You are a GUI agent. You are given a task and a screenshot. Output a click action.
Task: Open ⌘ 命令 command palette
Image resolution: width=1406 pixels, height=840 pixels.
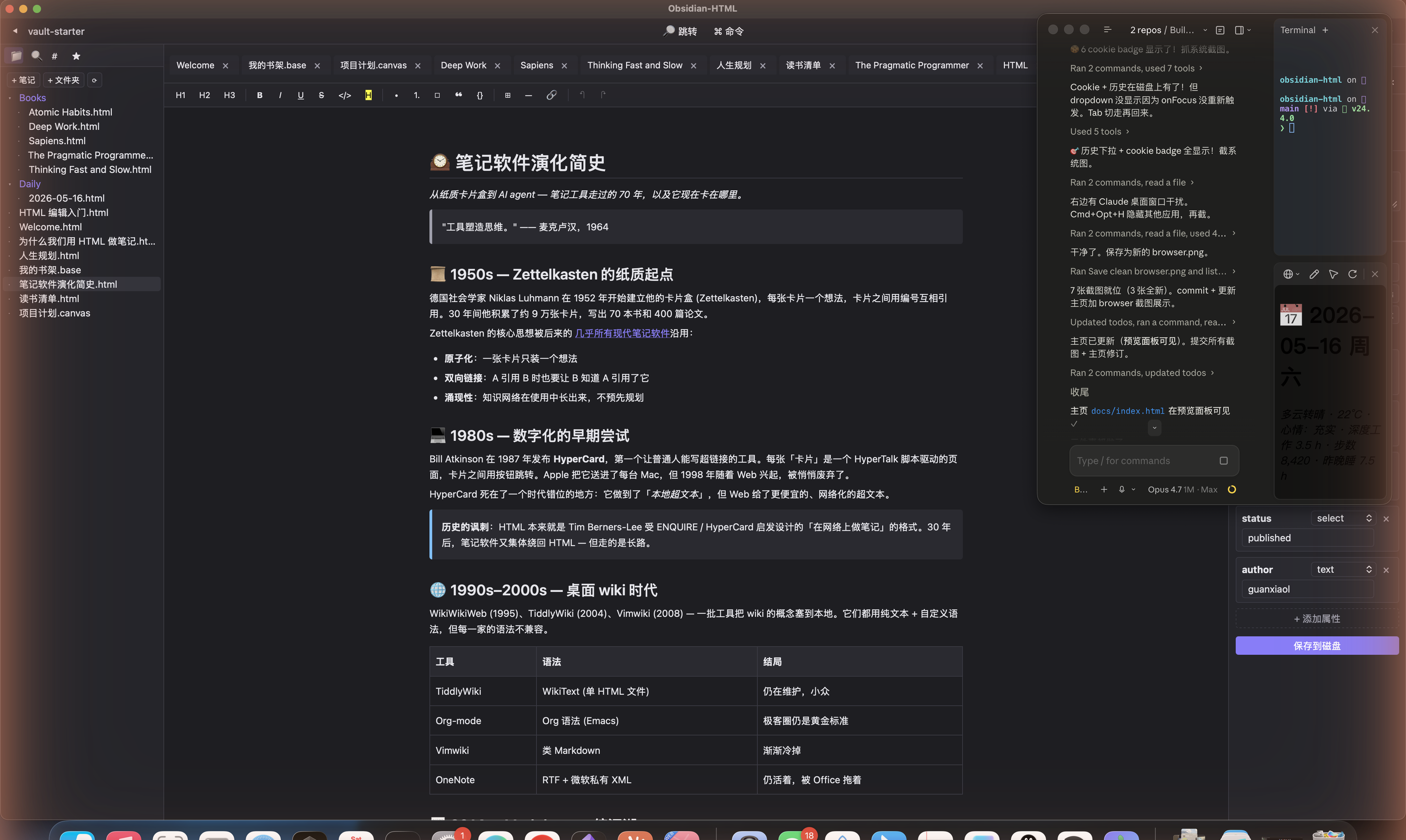[x=729, y=31]
